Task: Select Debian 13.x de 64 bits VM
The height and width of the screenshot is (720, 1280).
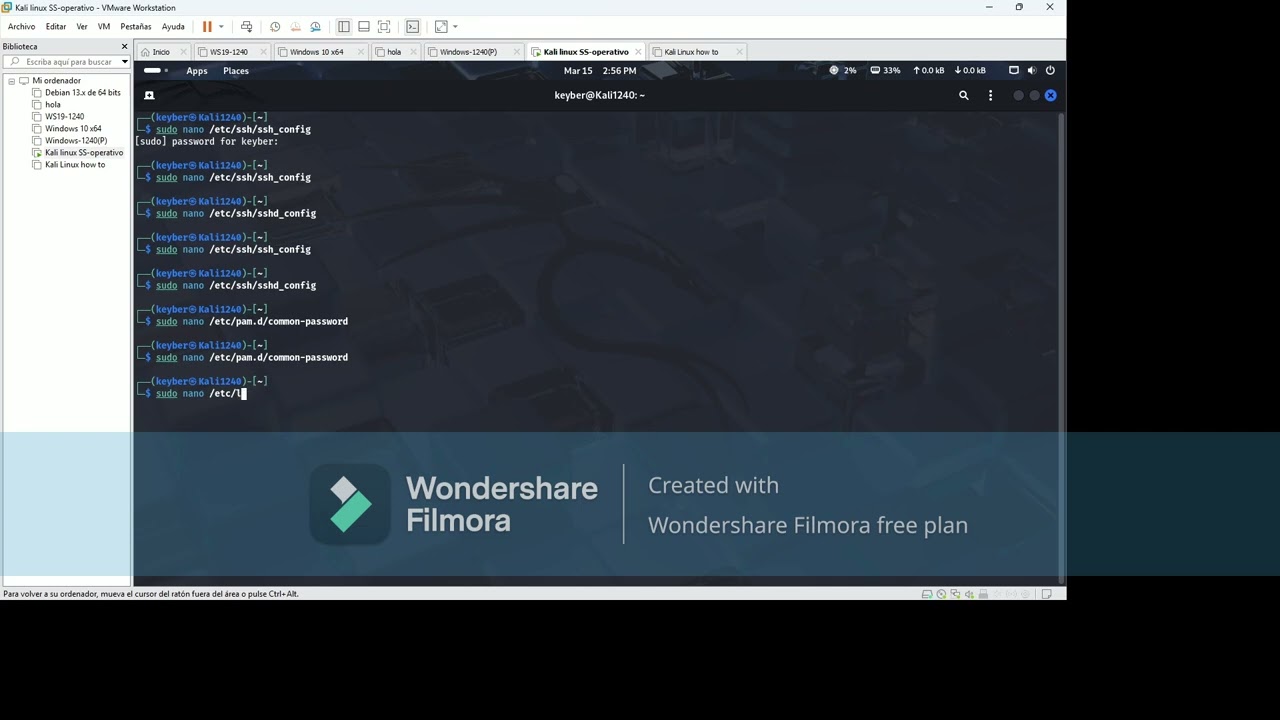Action: pos(82,93)
